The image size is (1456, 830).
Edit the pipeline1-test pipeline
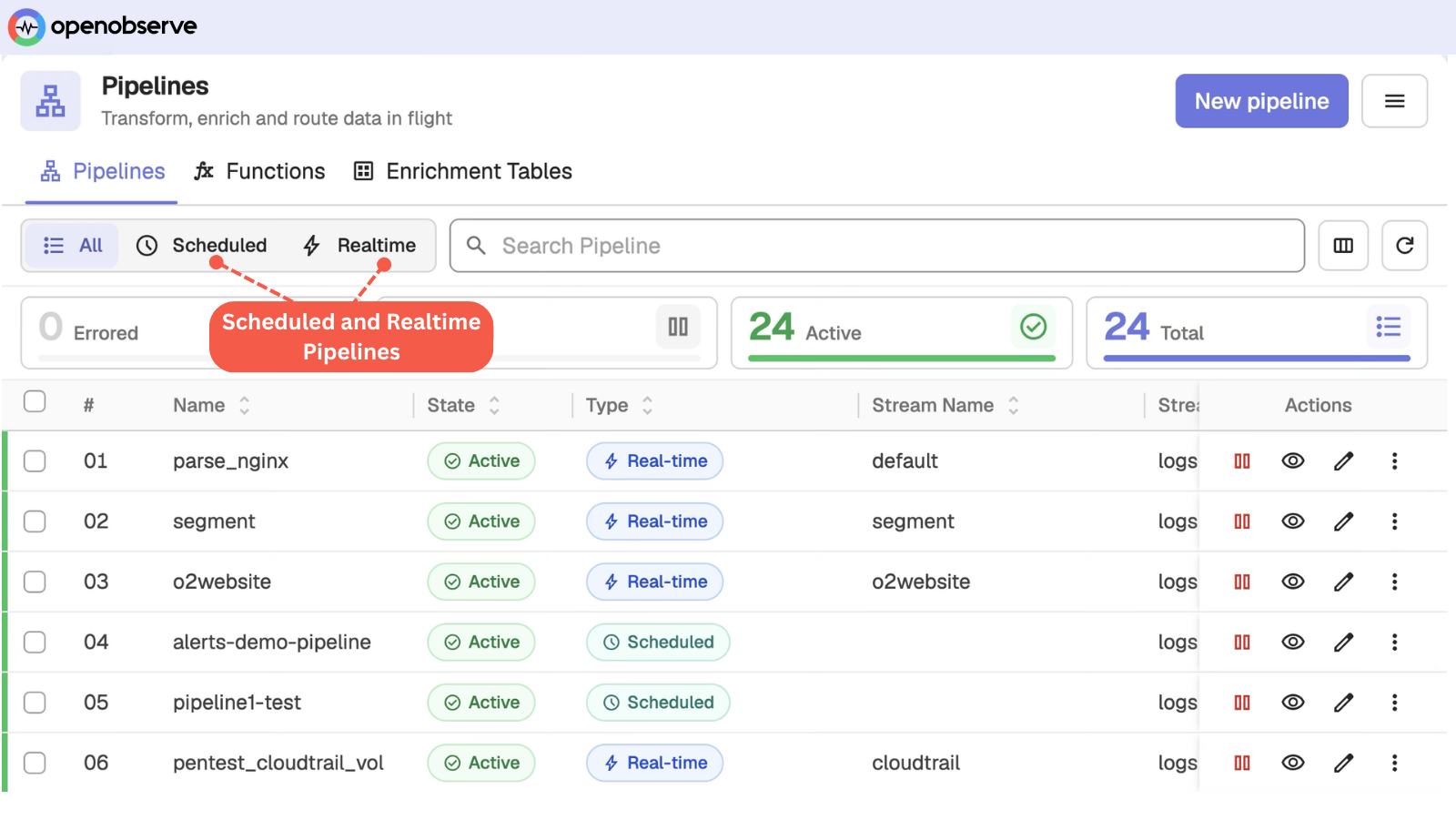tap(1343, 703)
